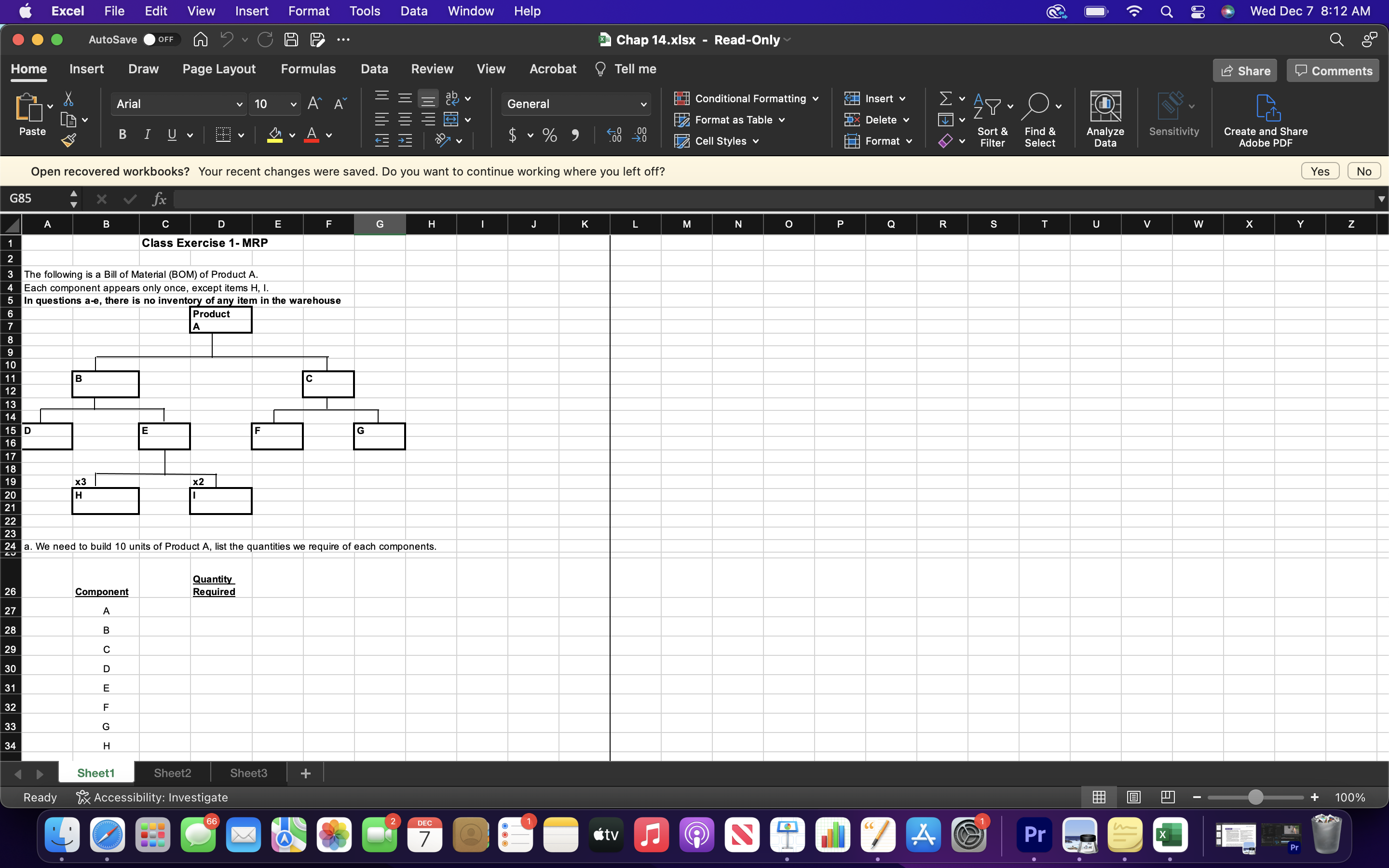Open Sort & Filter options
This screenshot has height=868, width=1389.
993,119
